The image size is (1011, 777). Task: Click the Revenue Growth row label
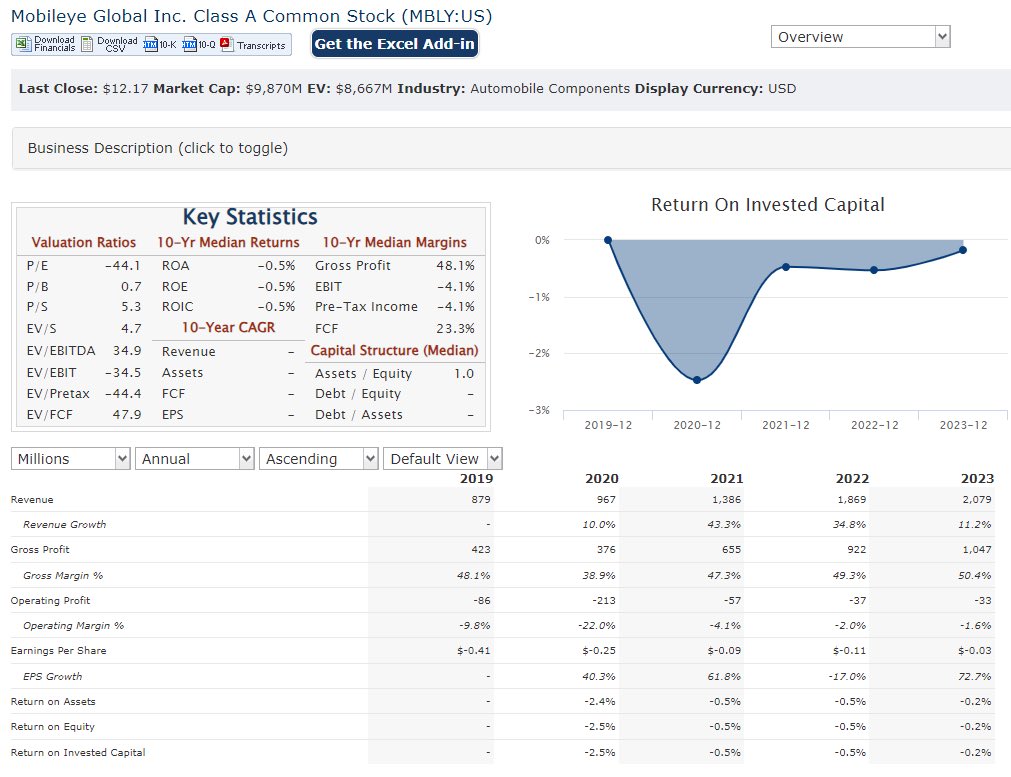pos(64,524)
